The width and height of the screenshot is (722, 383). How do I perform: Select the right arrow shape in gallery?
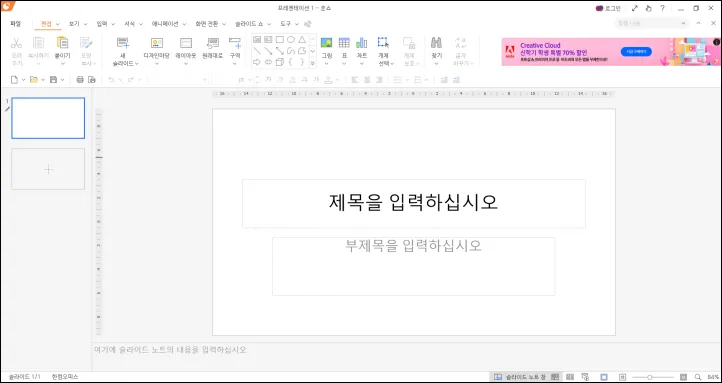(x=257, y=62)
